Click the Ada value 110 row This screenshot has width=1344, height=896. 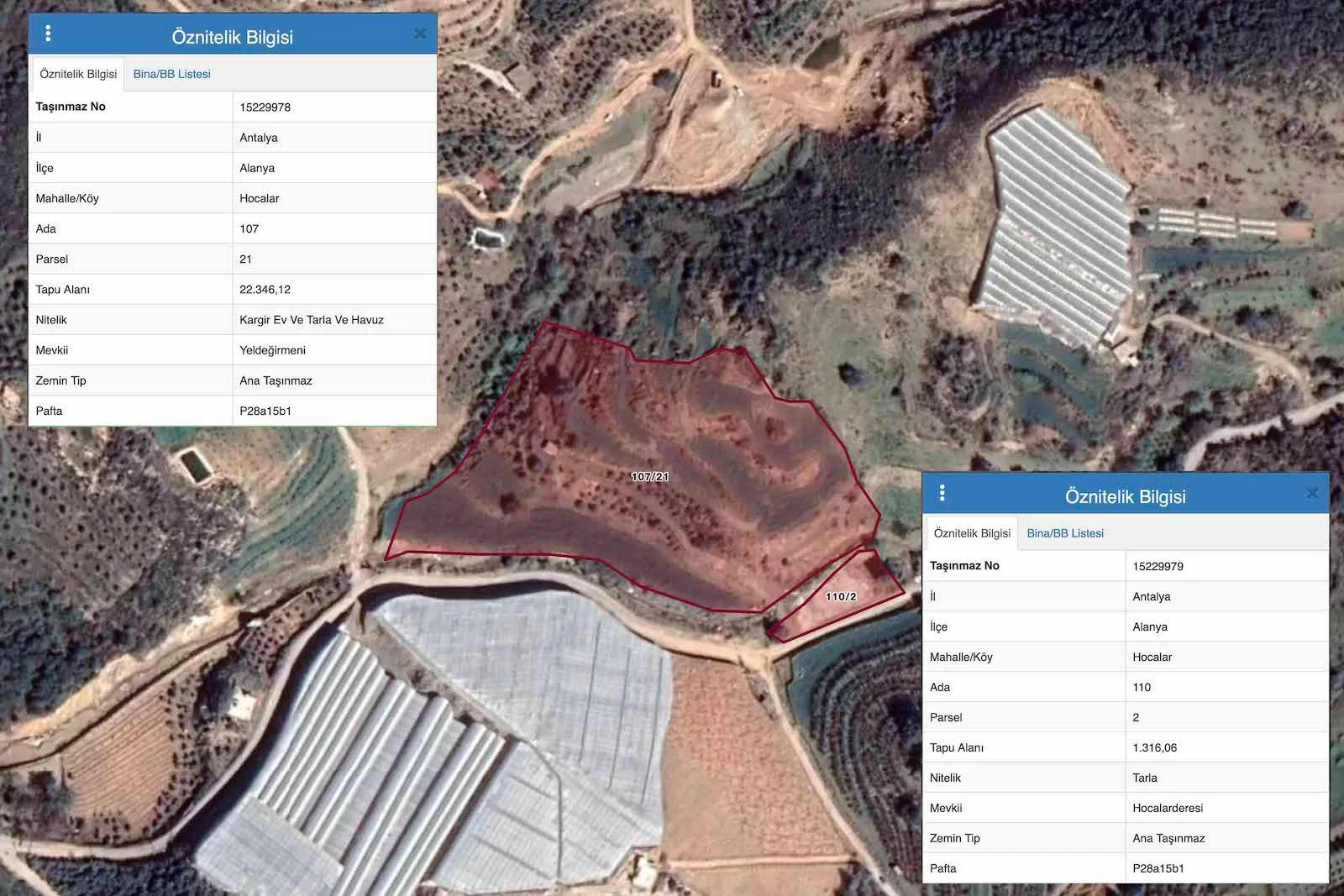click(1142, 688)
